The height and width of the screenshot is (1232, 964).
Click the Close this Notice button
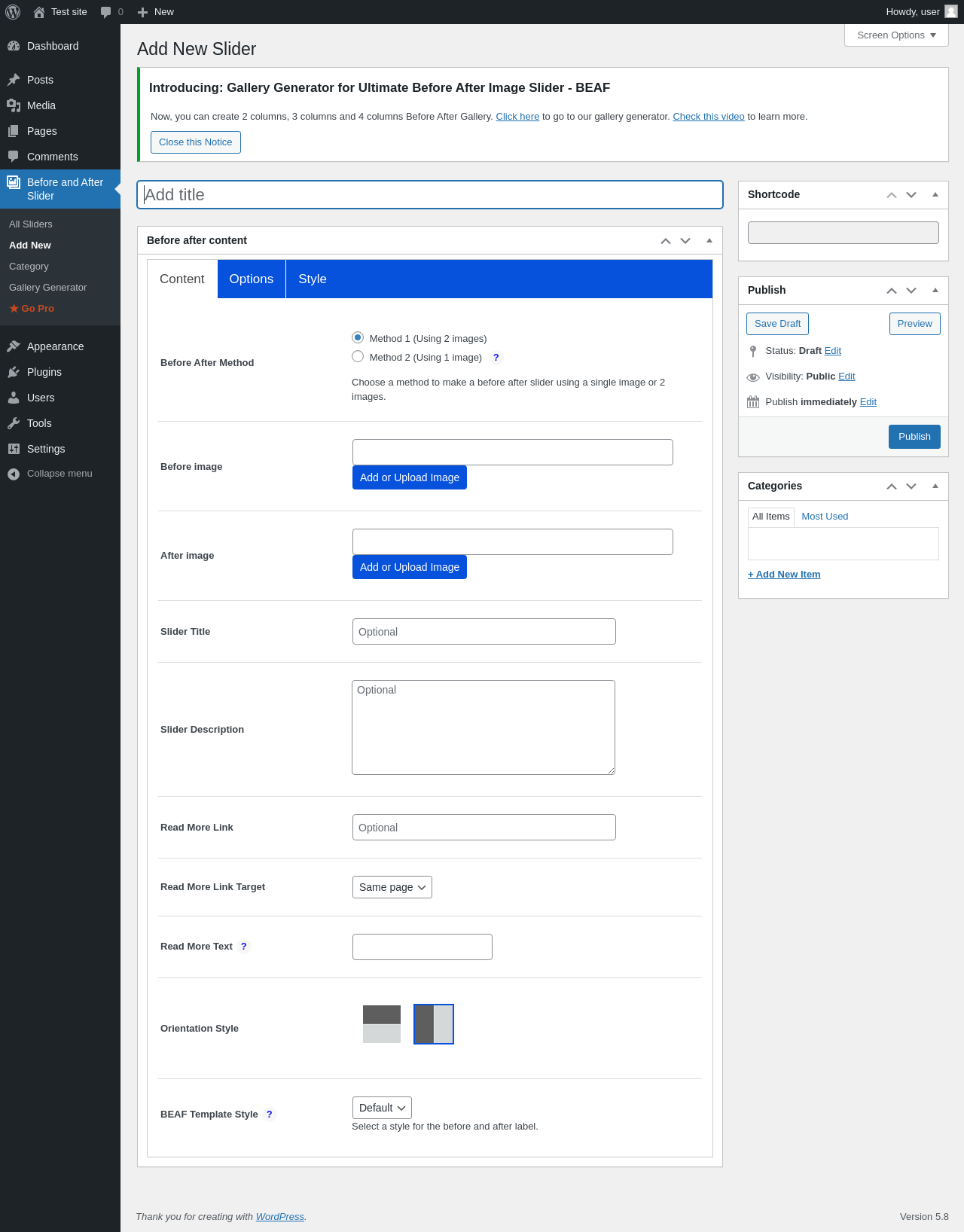[x=196, y=142]
